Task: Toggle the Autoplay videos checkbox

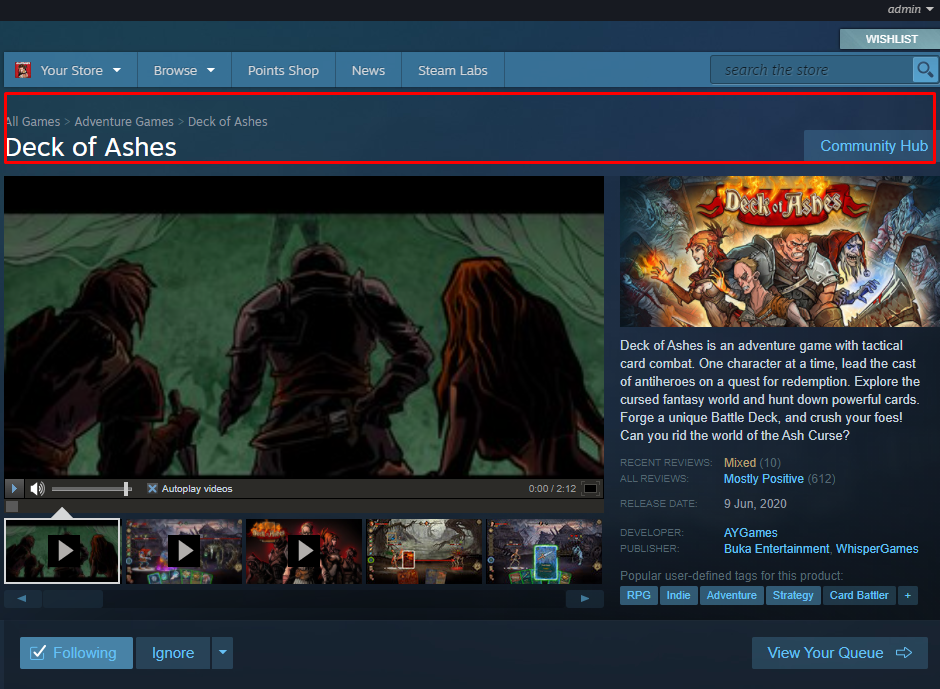Action: pyautogui.click(x=153, y=489)
